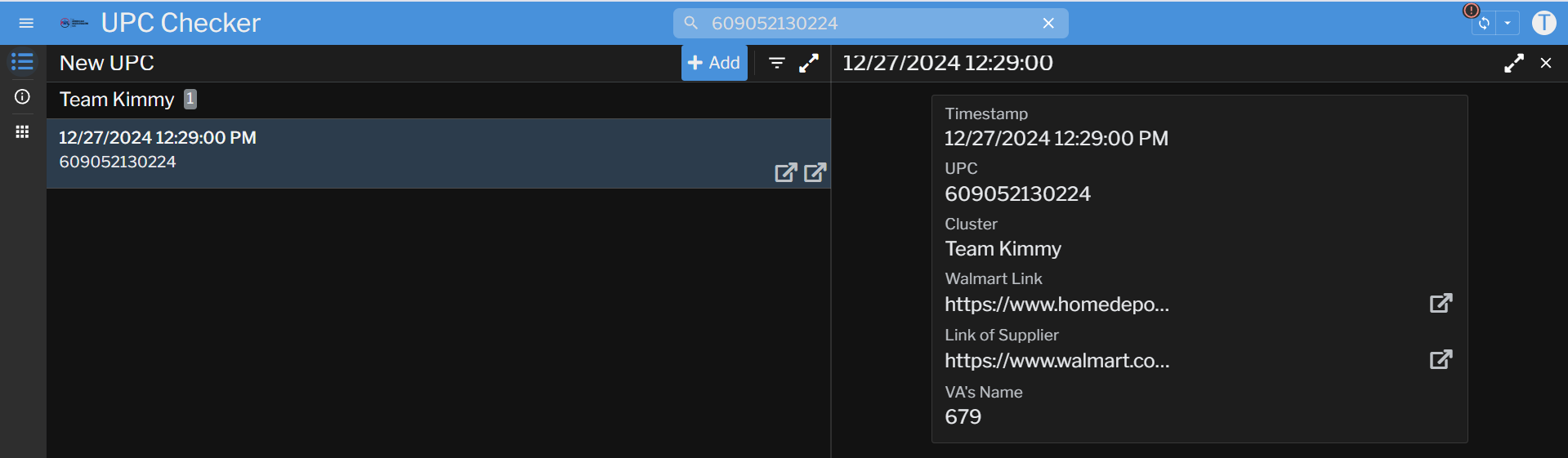Screen dimensions: 1568x458
Task: Expand the detail panel to fullscreen
Action: (1513, 63)
